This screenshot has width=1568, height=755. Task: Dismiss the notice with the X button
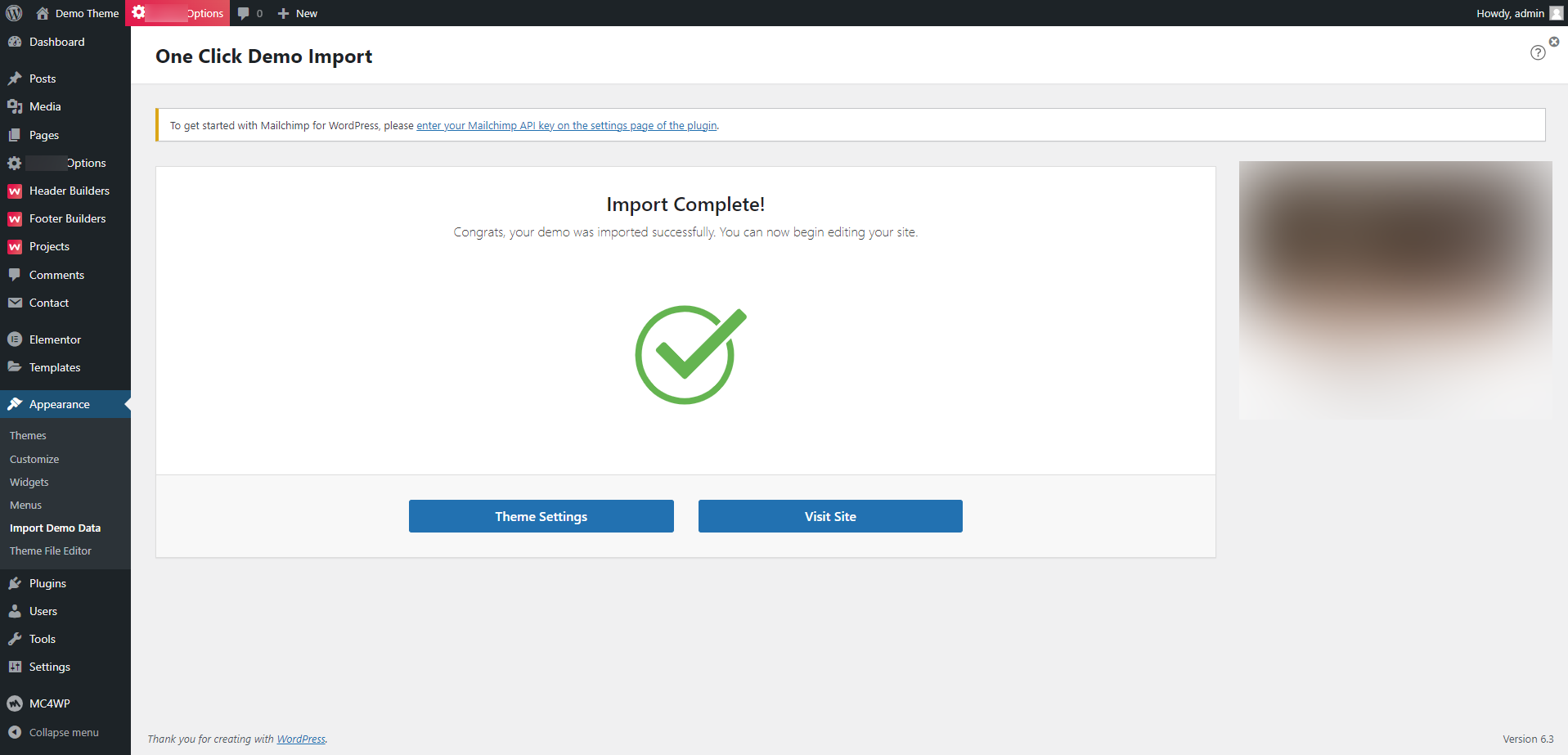1552,41
